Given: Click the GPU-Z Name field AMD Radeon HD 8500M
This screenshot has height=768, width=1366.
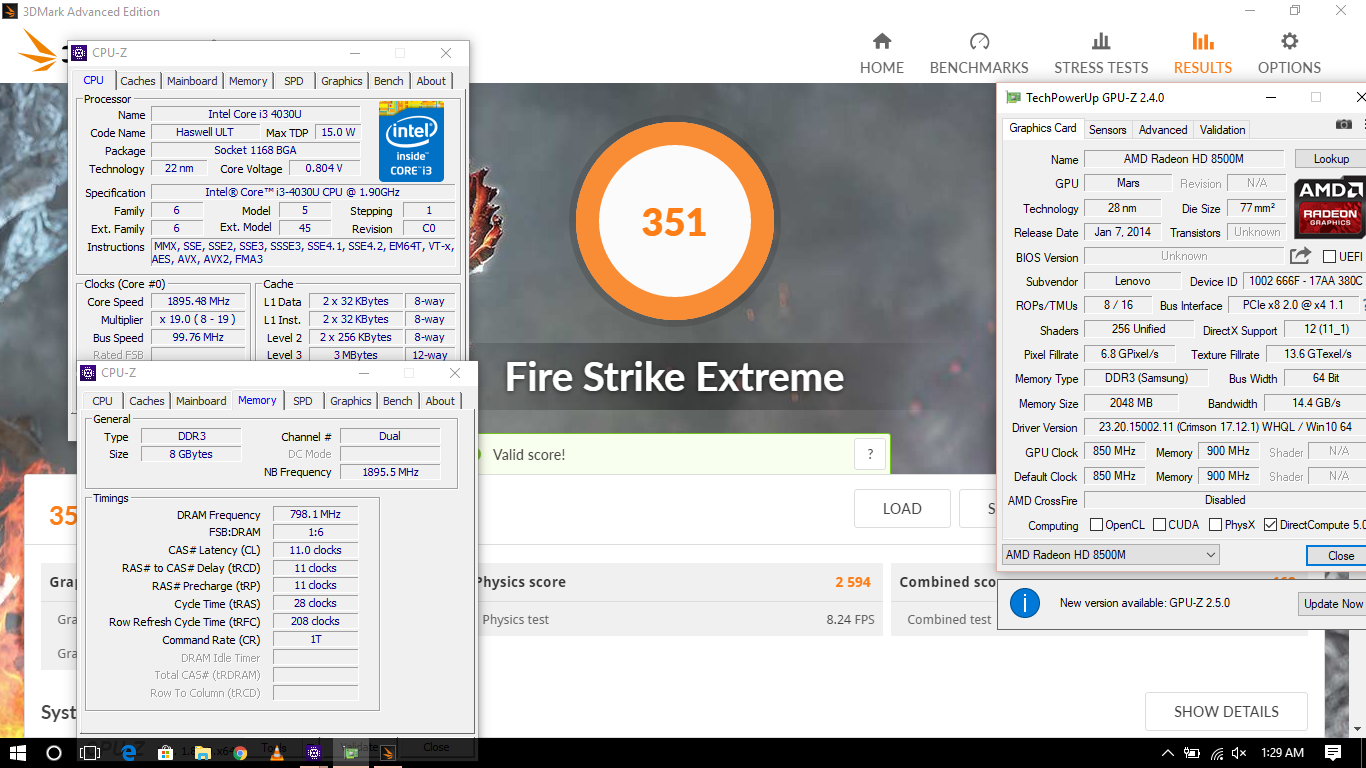Looking at the screenshot, I should click(x=1183, y=159).
